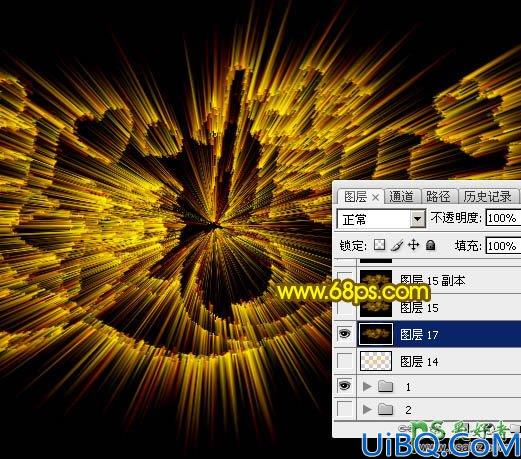Select group row named 1
This screenshot has height=459, width=521.
(x=439, y=386)
